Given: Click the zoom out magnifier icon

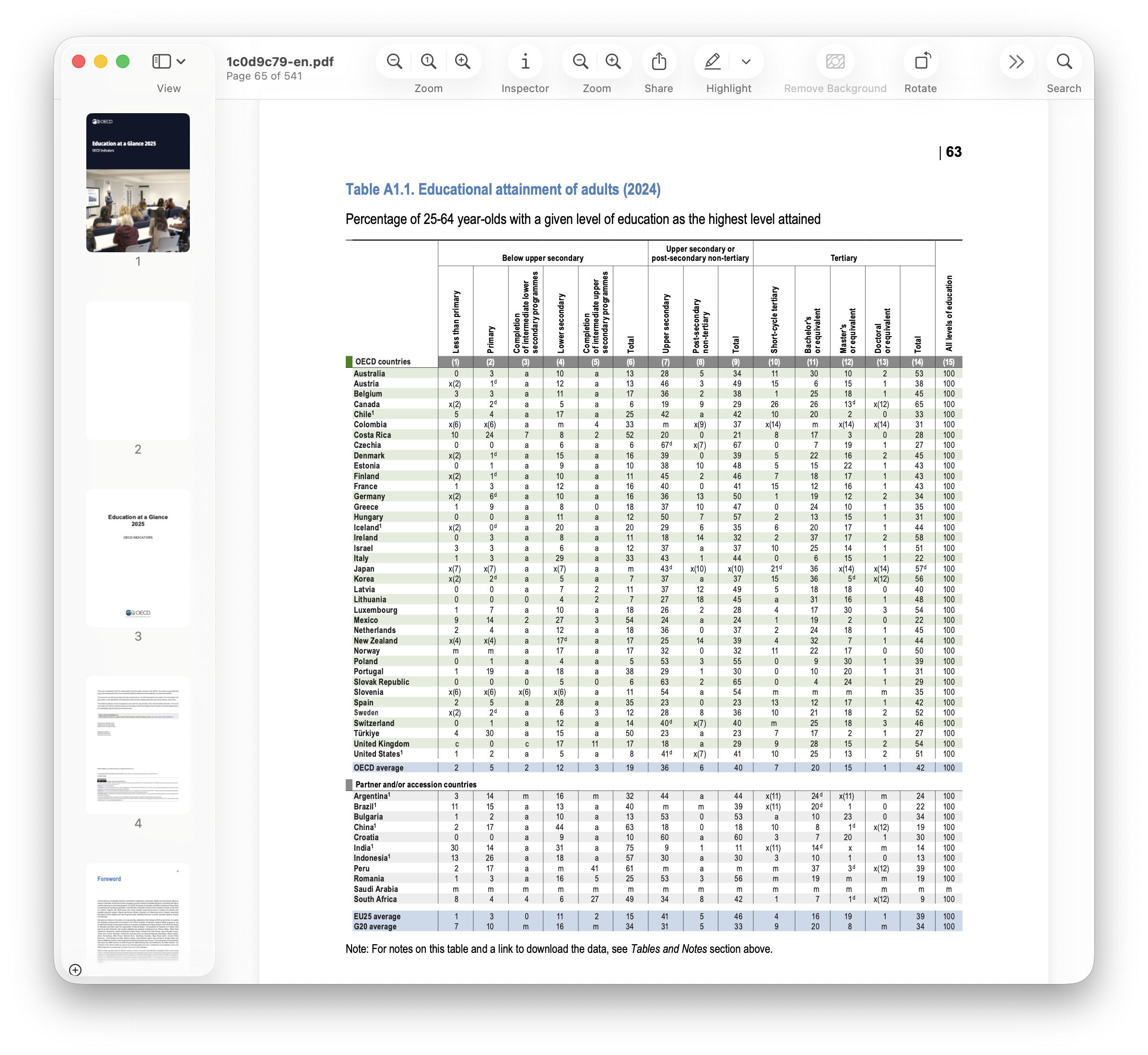Looking at the screenshot, I should [394, 62].
